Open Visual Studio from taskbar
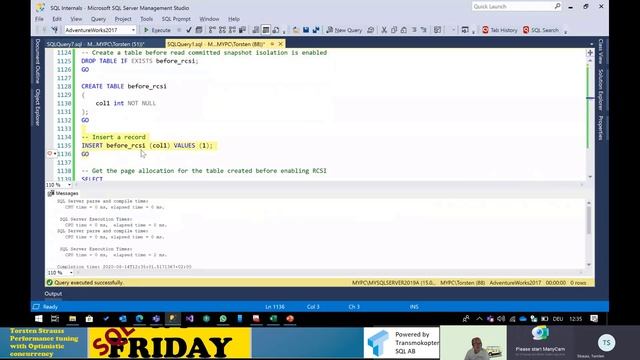The width and height of the screenshot is (640, 360). pyautogui.click(x=189, y=319)
